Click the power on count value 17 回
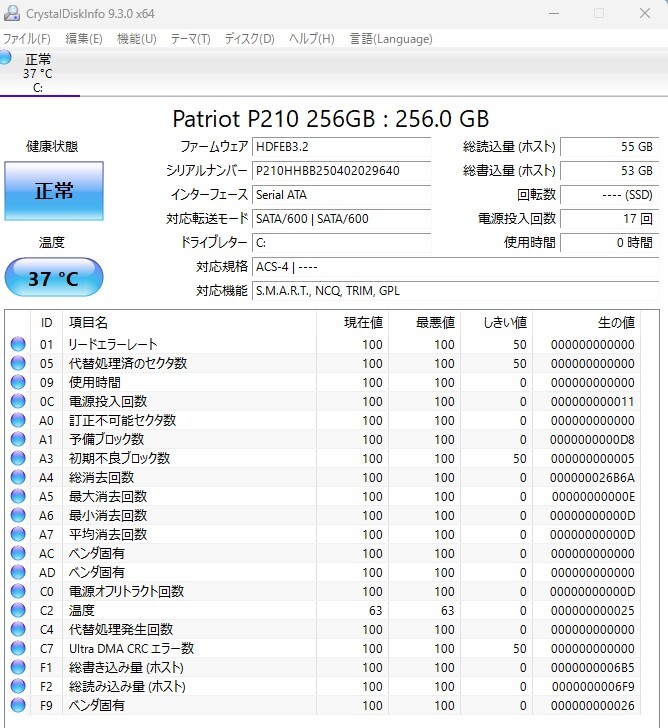The height and width of the screenshot is (728, 668). click(x=610, y=219)
